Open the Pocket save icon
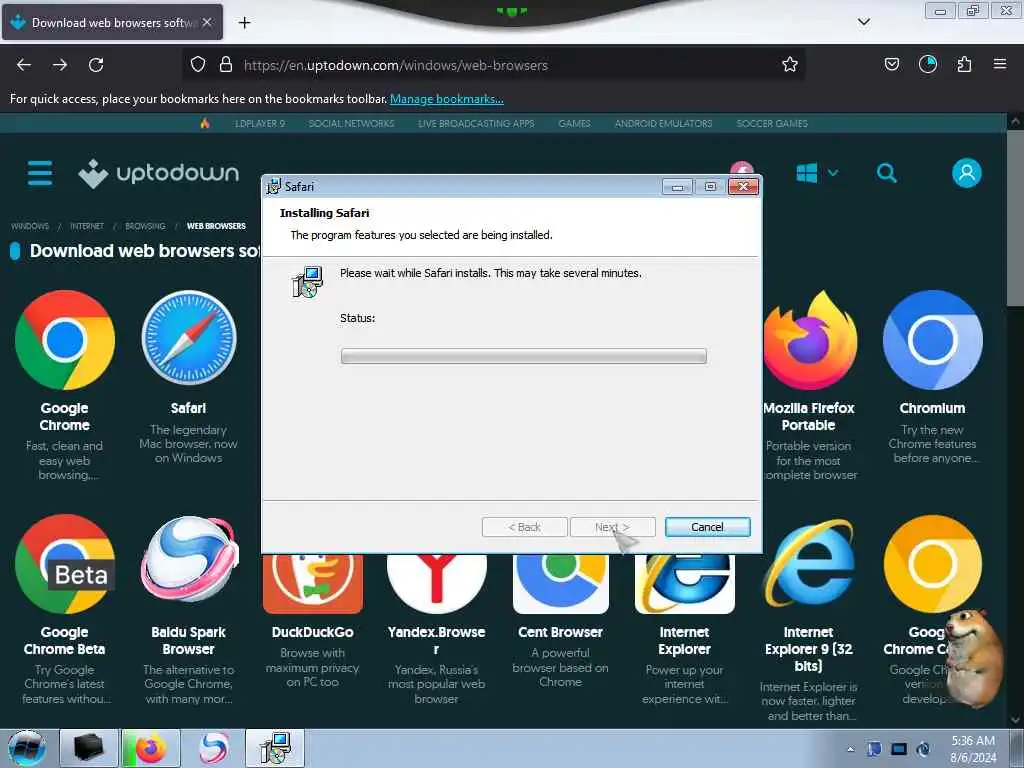The image size is (1024, 768). (891, 64)
